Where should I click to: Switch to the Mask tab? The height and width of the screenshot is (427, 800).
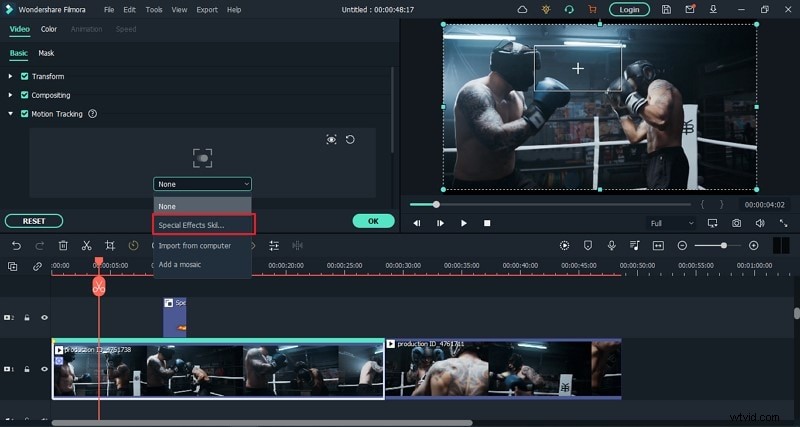pos(46,53)
